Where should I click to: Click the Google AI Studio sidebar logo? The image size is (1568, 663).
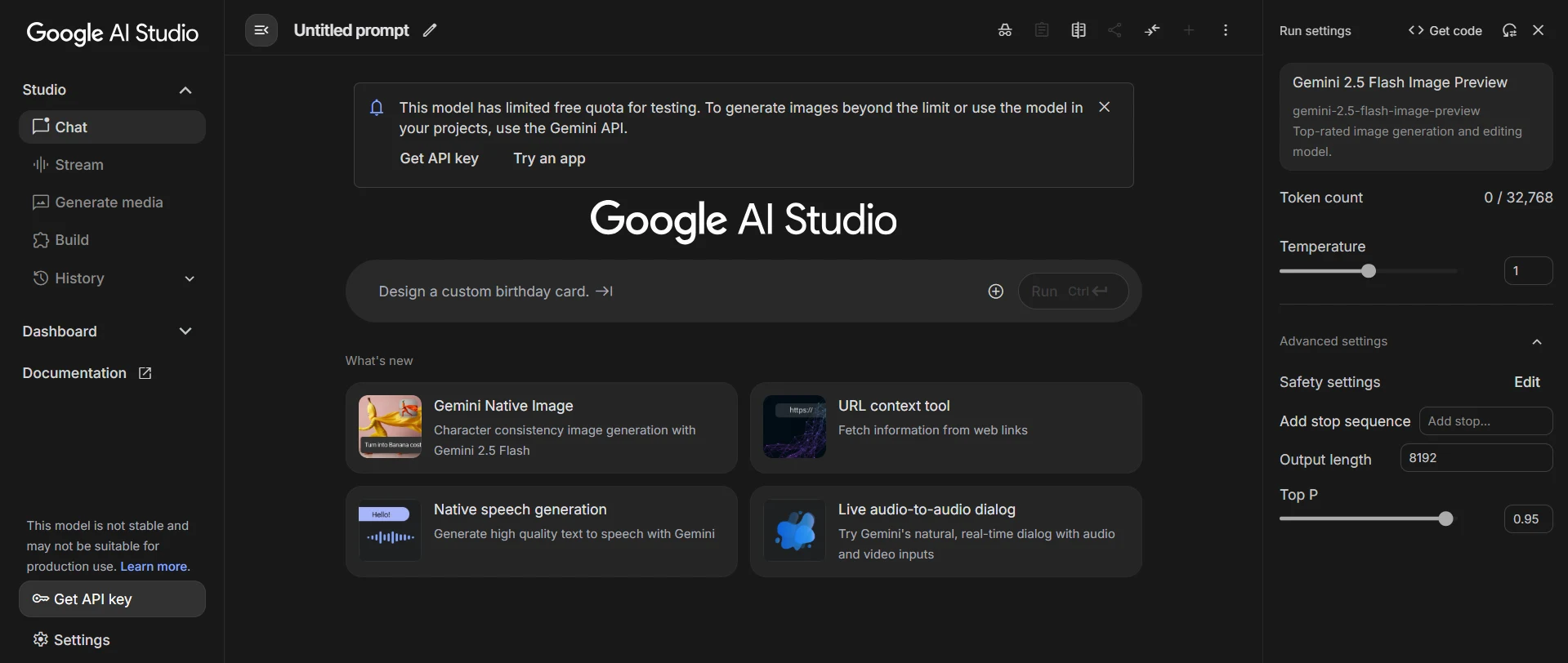click(113, 33)
